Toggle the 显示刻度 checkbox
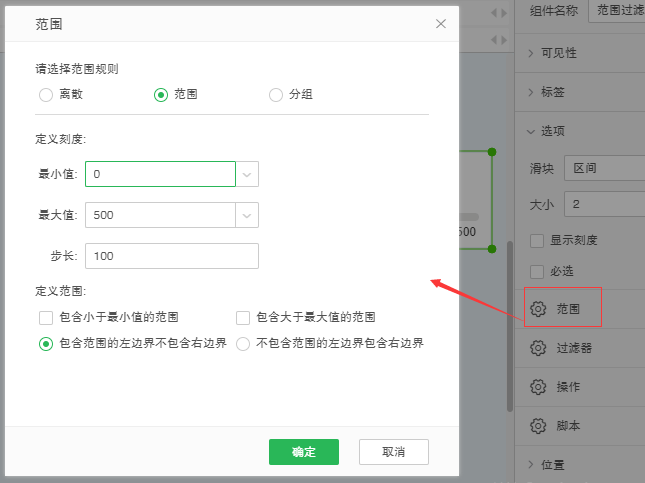The height and width of the screenshot is (483, 645). pyautogui.click(x=538, y=240)
